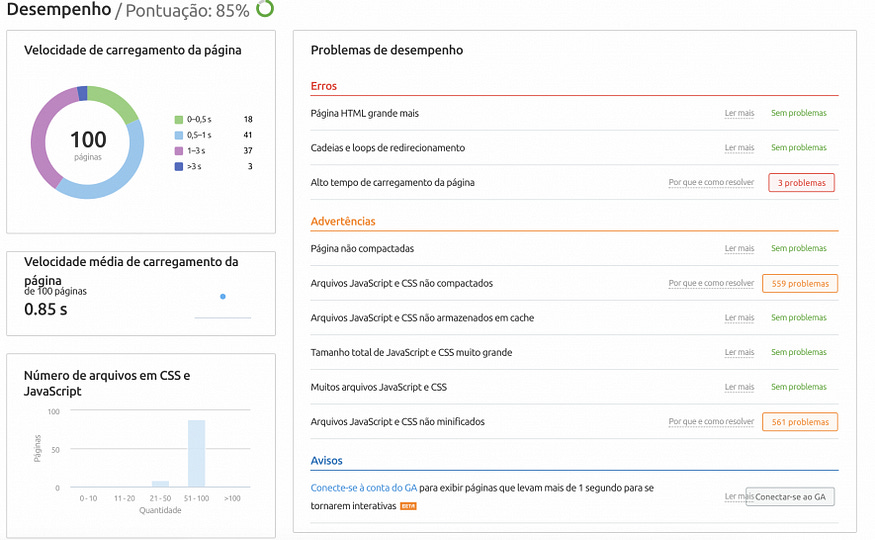Click the count 37 in the legend
This screenshot has width=875, height=540.
click(x=248, y=151)
